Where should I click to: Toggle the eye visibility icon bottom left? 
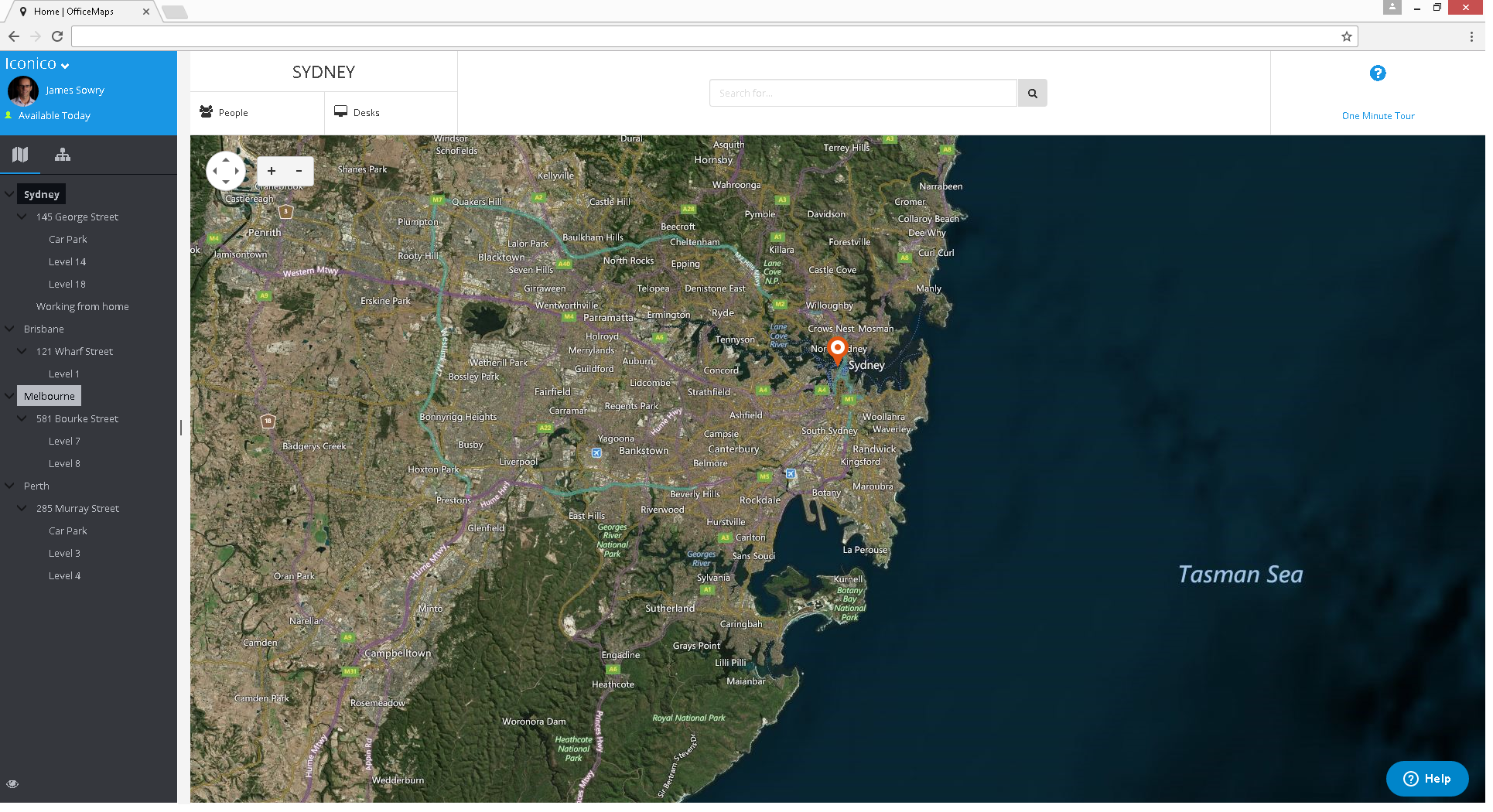[12, 783]
